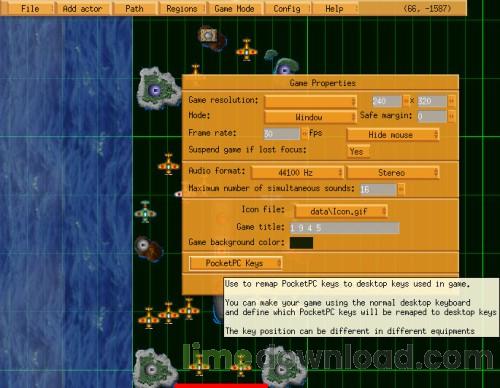500x388 pixels.
Task: Open the Stereo channel dropdown
Action: pos(393,172)
